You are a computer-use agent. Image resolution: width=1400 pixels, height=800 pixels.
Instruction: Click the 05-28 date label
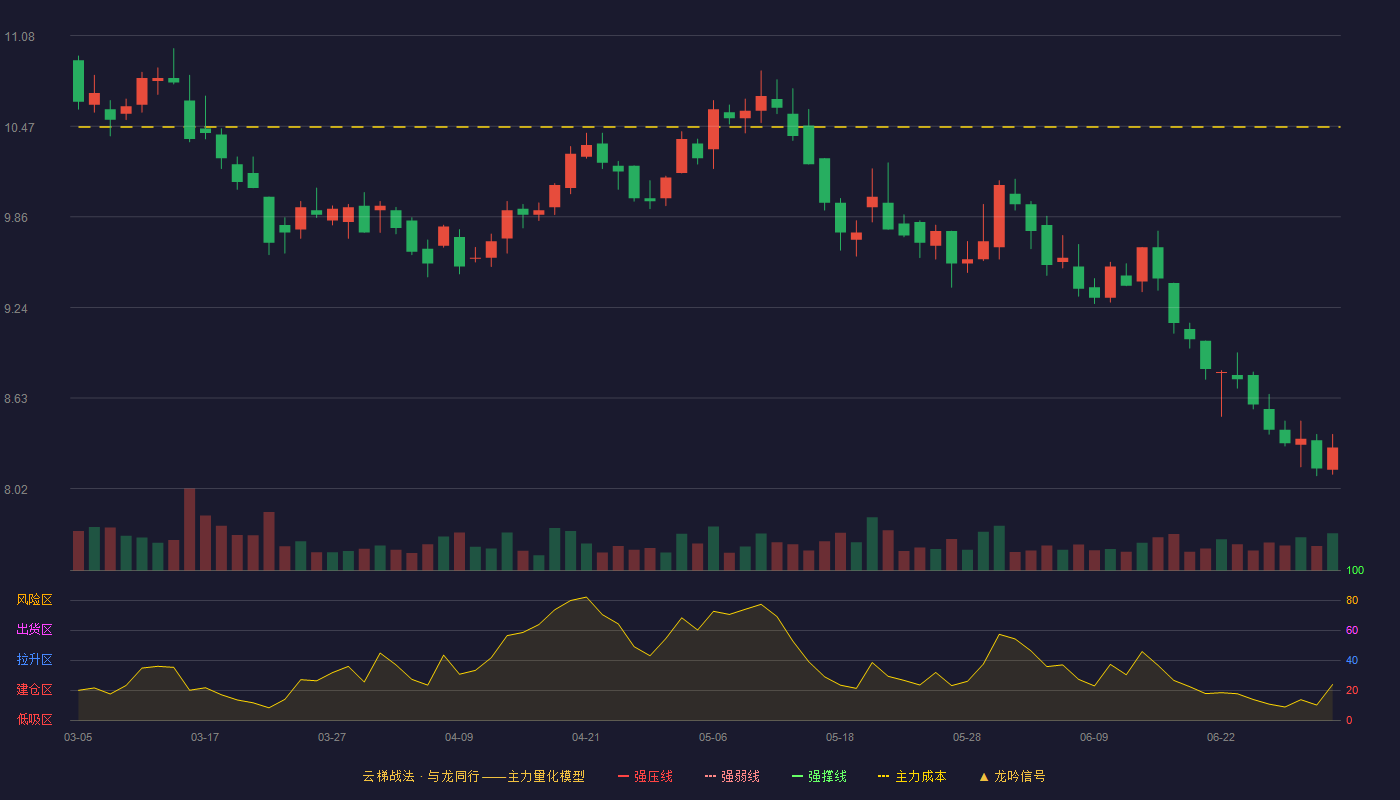pos(967,737)
